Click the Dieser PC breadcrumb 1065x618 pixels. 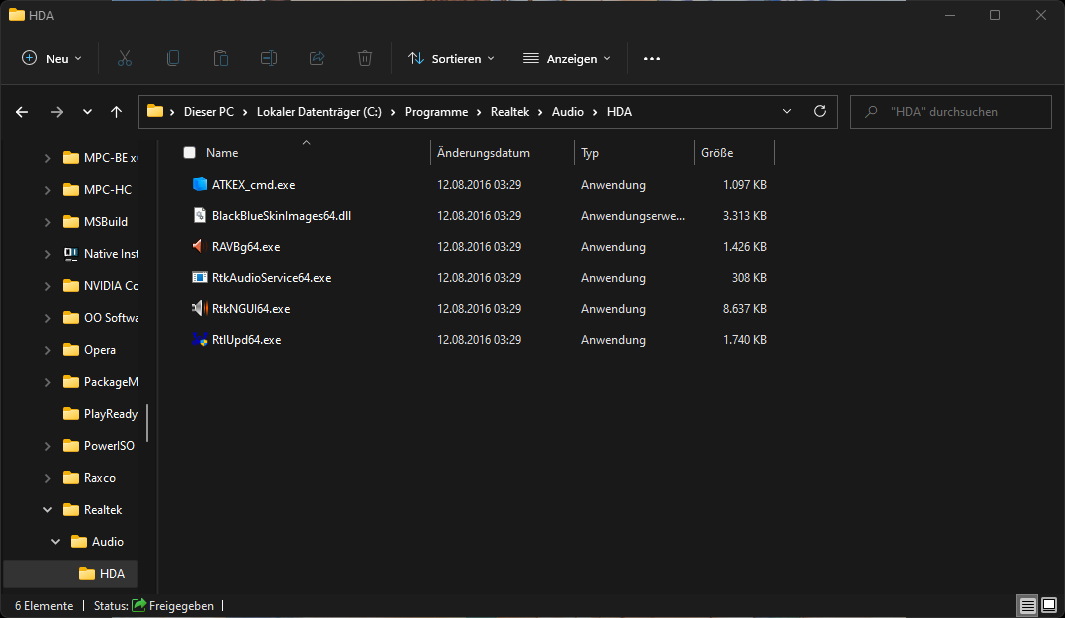coord(209,112)
